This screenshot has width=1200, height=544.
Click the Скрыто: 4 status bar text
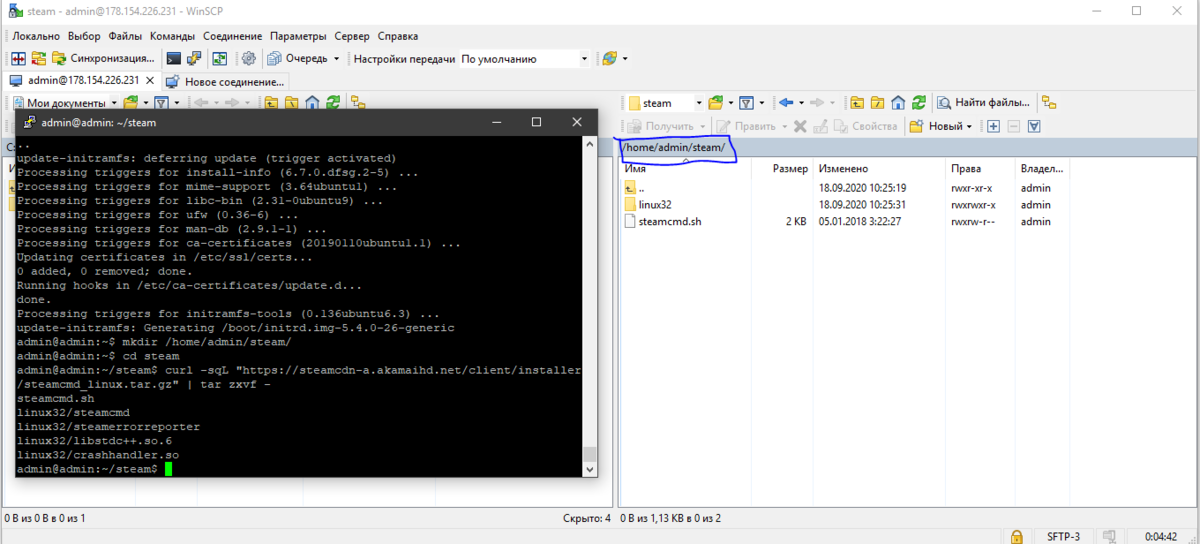[587, 518]
